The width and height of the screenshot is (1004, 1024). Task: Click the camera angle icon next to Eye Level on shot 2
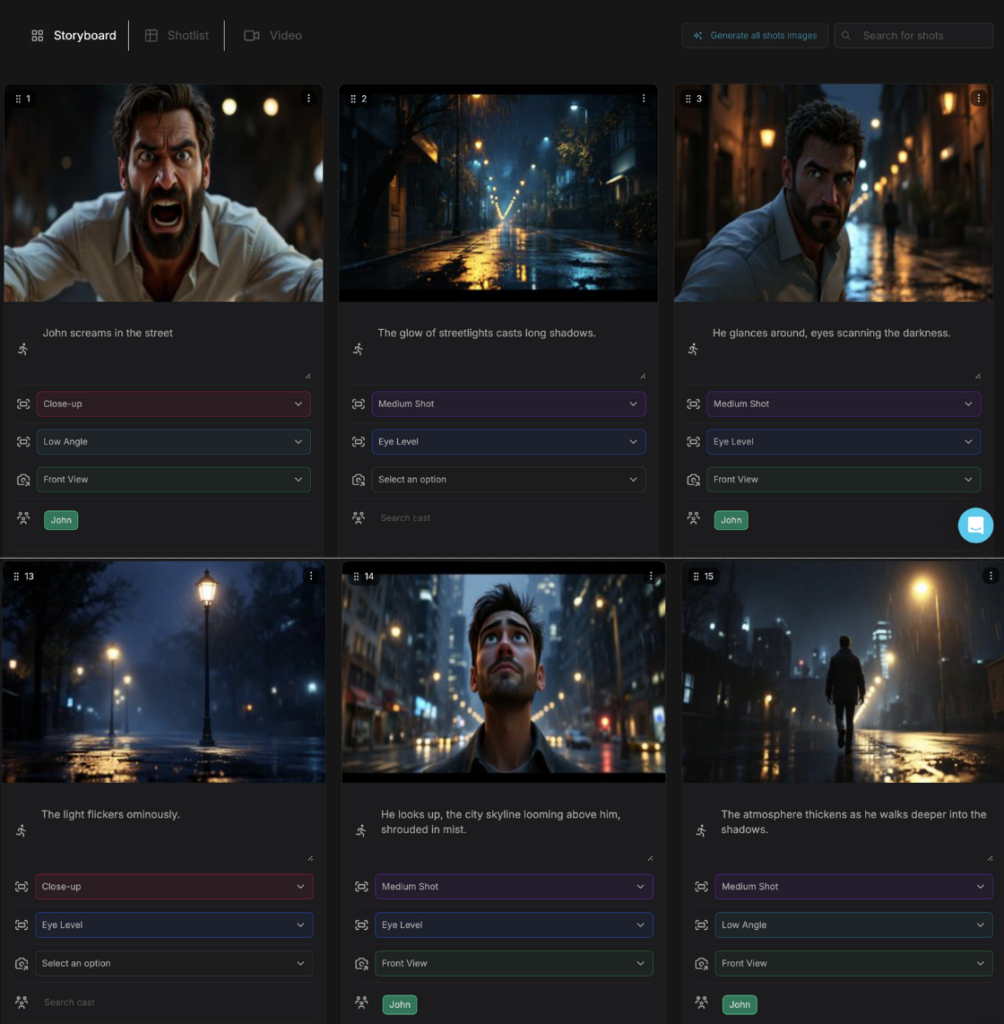[358, 441]
